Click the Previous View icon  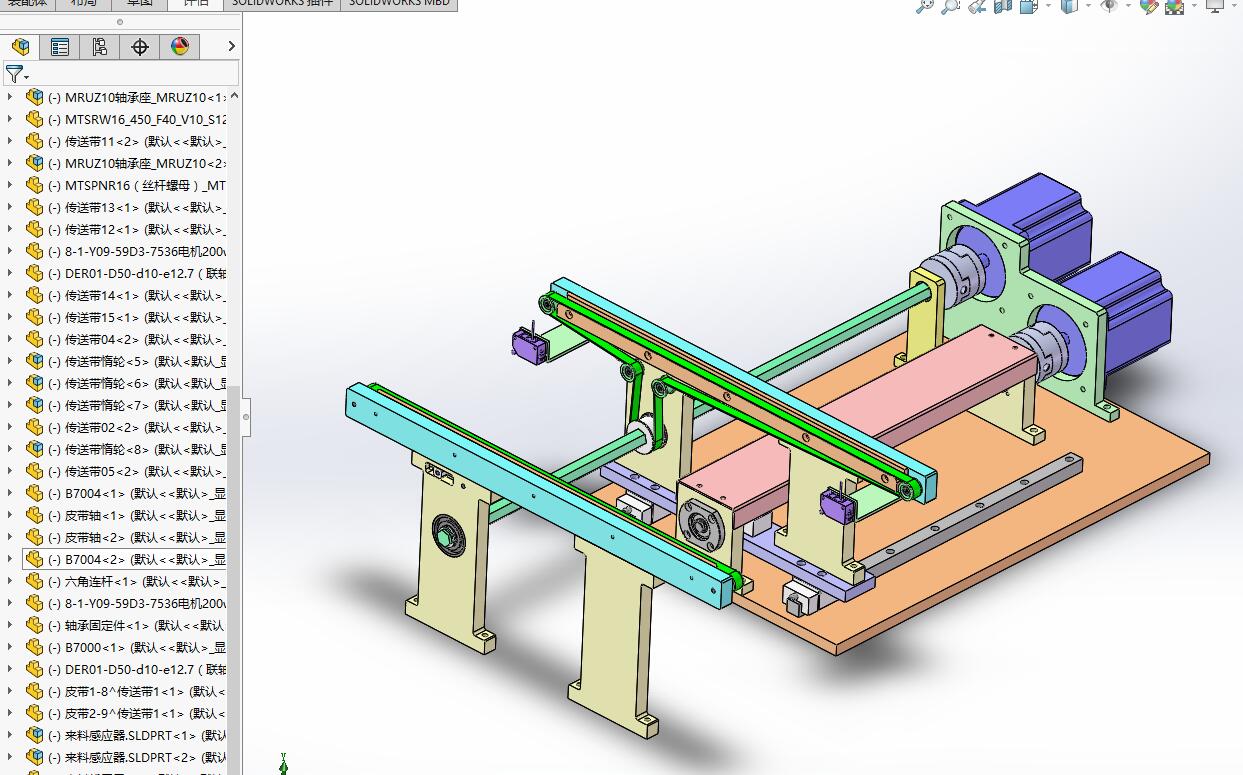(977, 6)
